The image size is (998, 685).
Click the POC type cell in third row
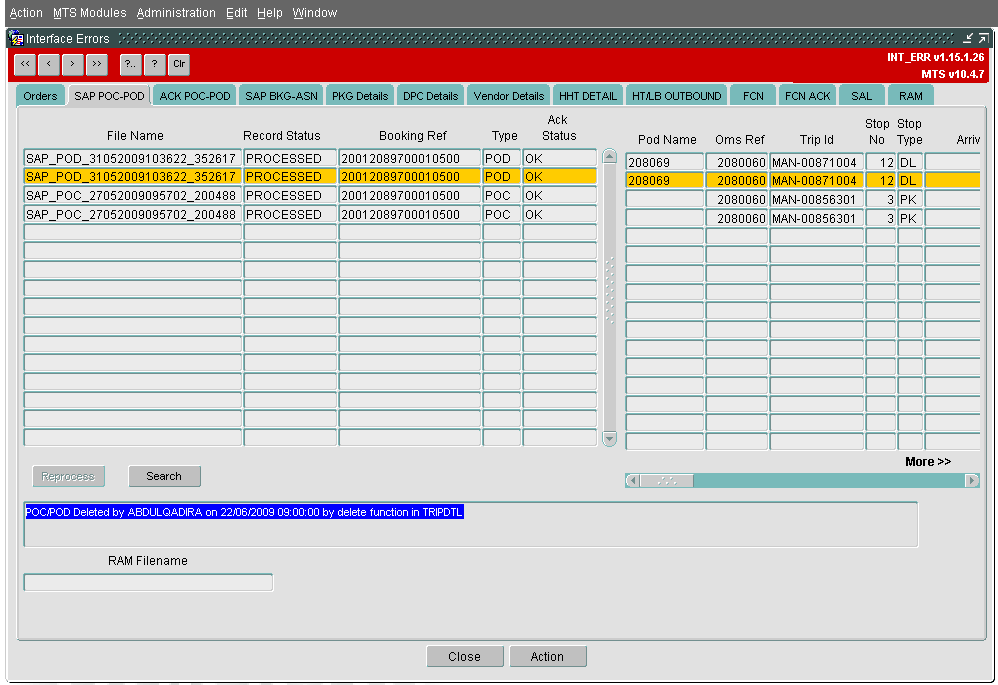click(502, 195)
